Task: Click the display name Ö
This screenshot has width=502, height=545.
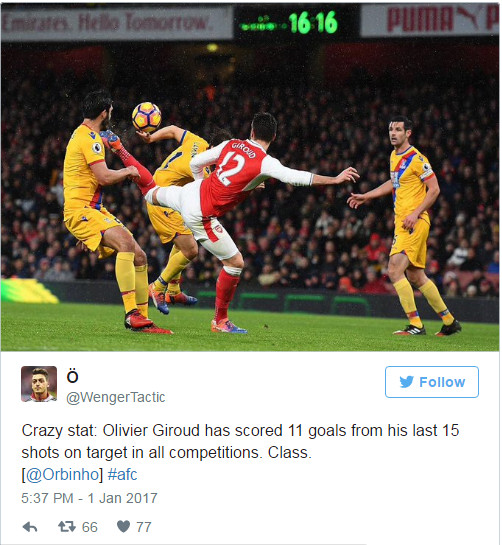Action: (x=72, y=376)
